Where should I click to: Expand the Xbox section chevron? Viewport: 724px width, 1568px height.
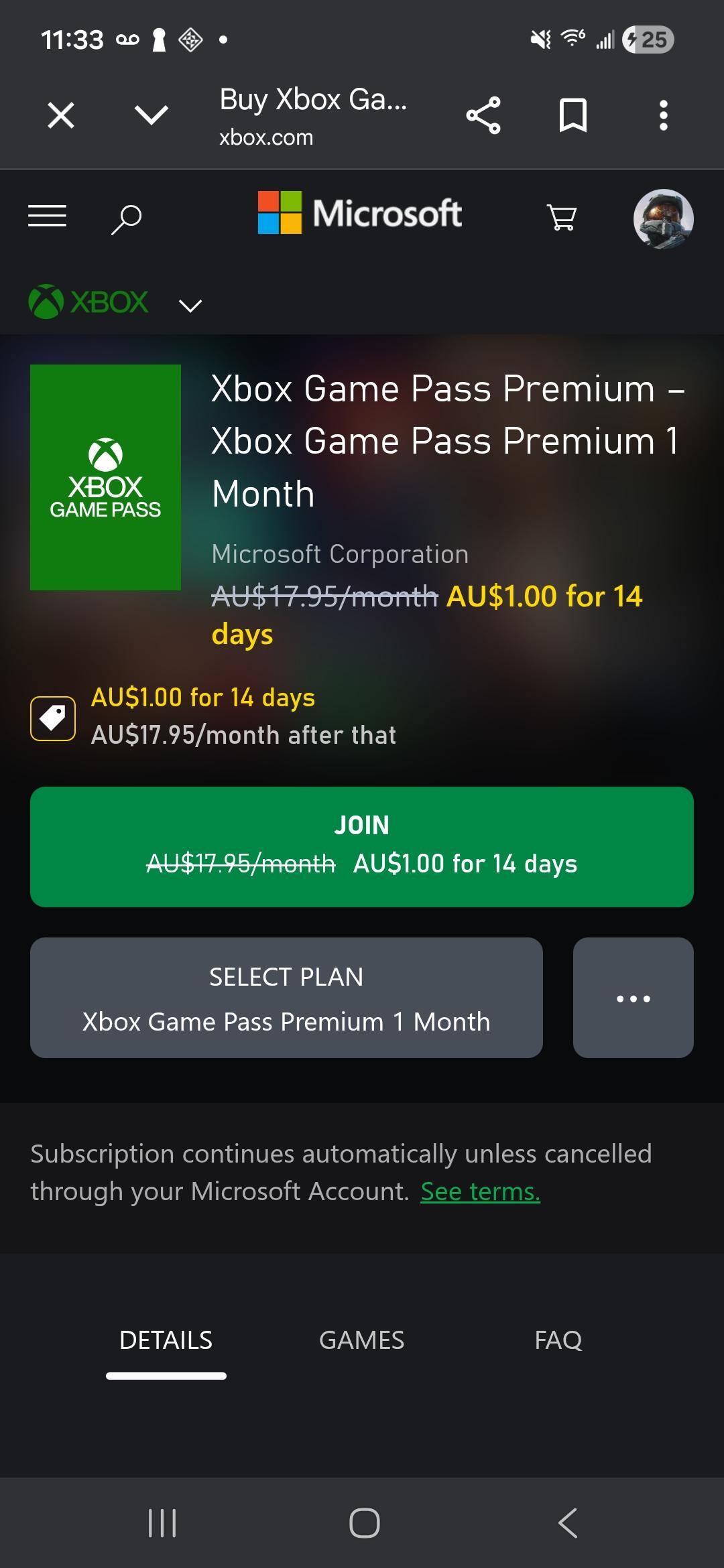(x=190, y=306)
